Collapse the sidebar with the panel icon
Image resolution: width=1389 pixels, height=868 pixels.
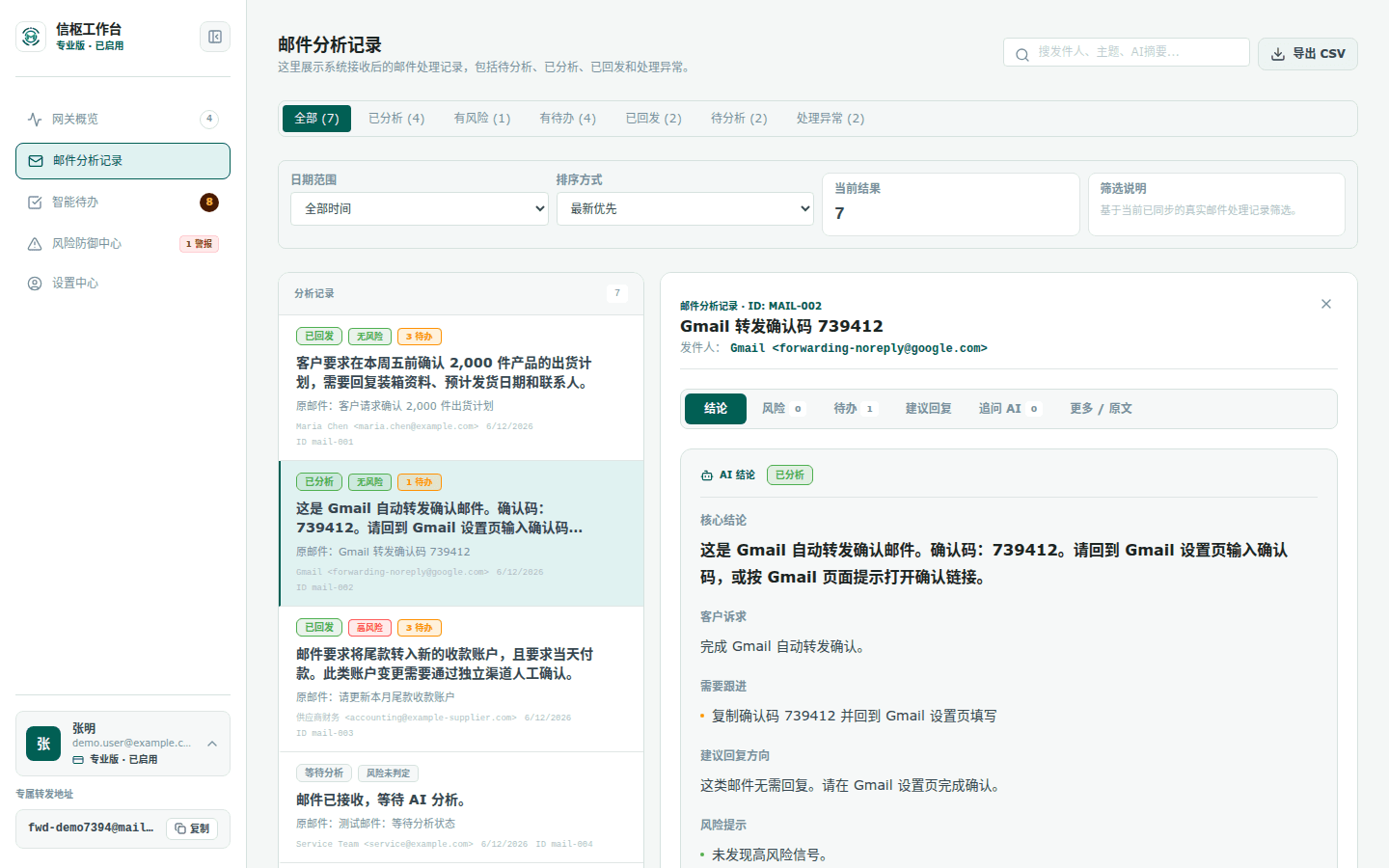pos(215,37)
